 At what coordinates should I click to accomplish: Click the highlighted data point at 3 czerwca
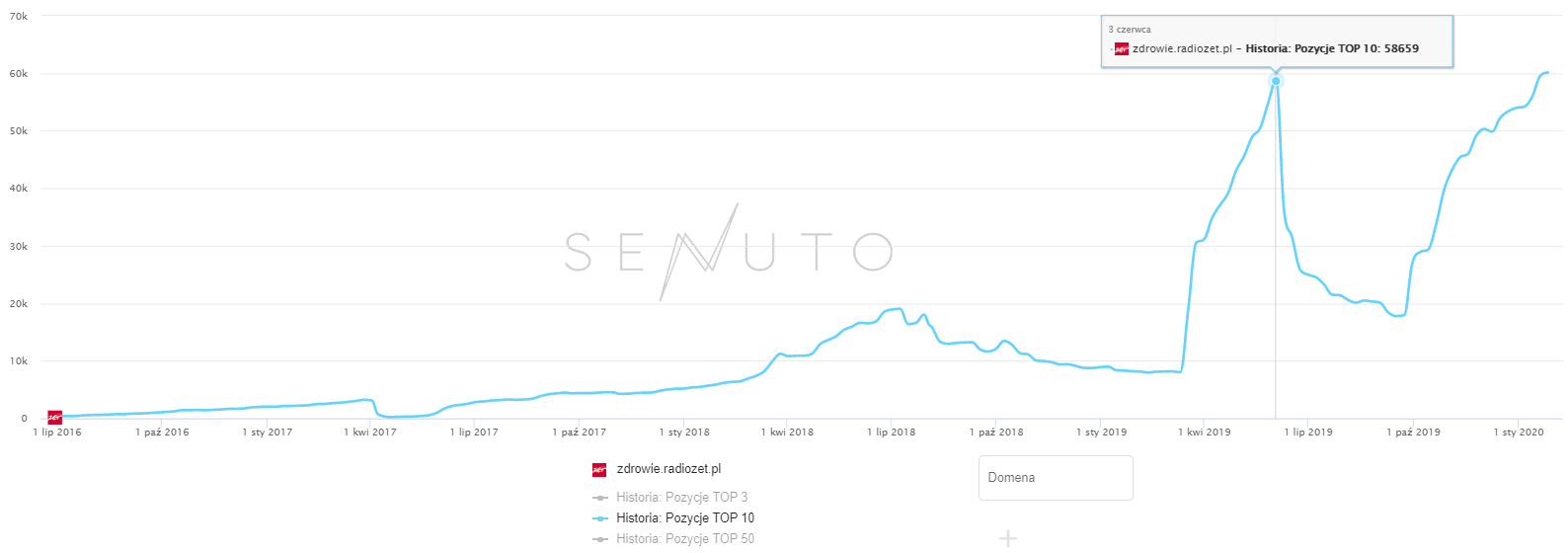pos(1276,81)
